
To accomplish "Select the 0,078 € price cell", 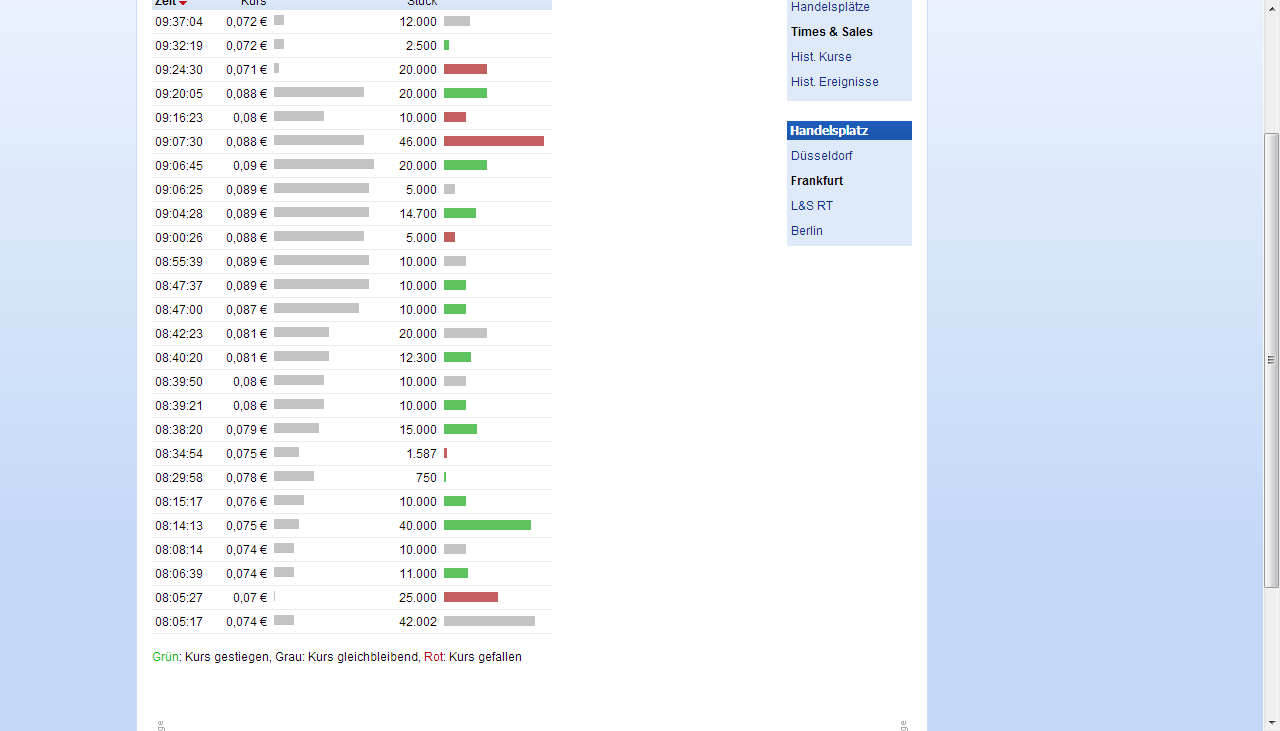I will point(247,478).
